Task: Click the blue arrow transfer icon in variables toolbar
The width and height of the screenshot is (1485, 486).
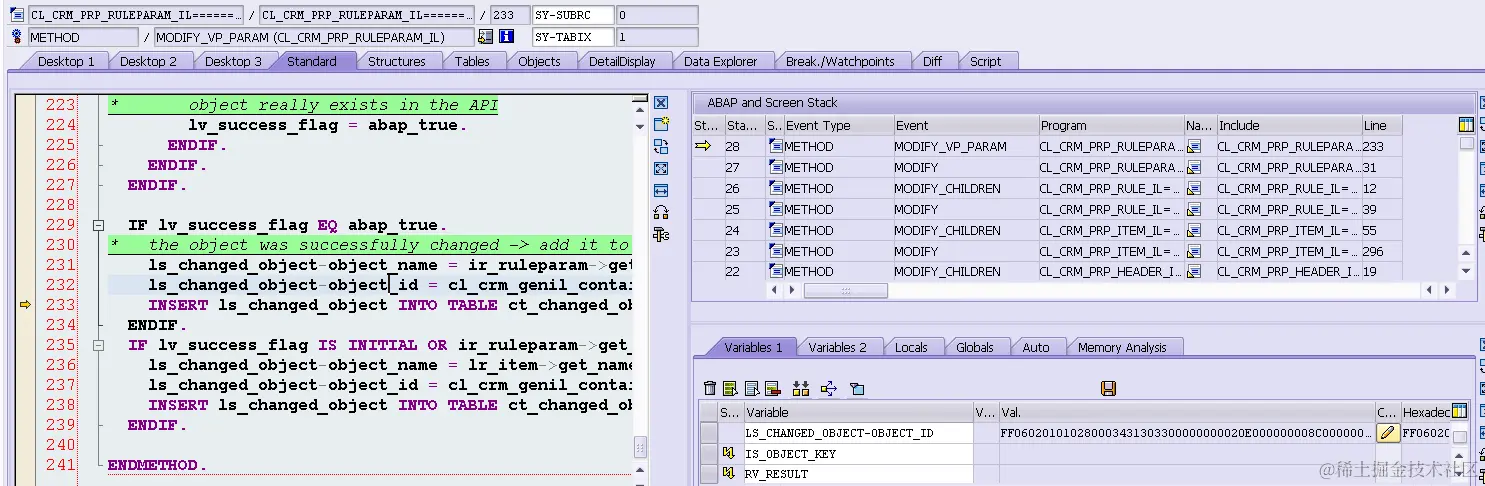Action: point(828,388)
